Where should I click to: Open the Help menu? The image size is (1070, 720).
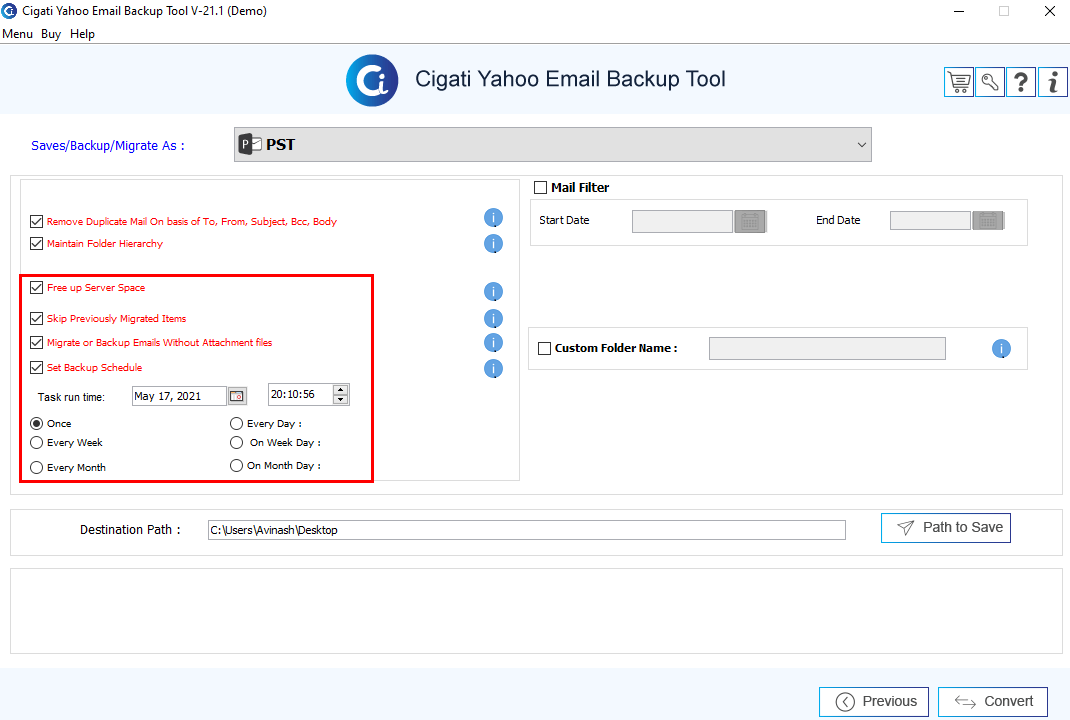point(83,34)
